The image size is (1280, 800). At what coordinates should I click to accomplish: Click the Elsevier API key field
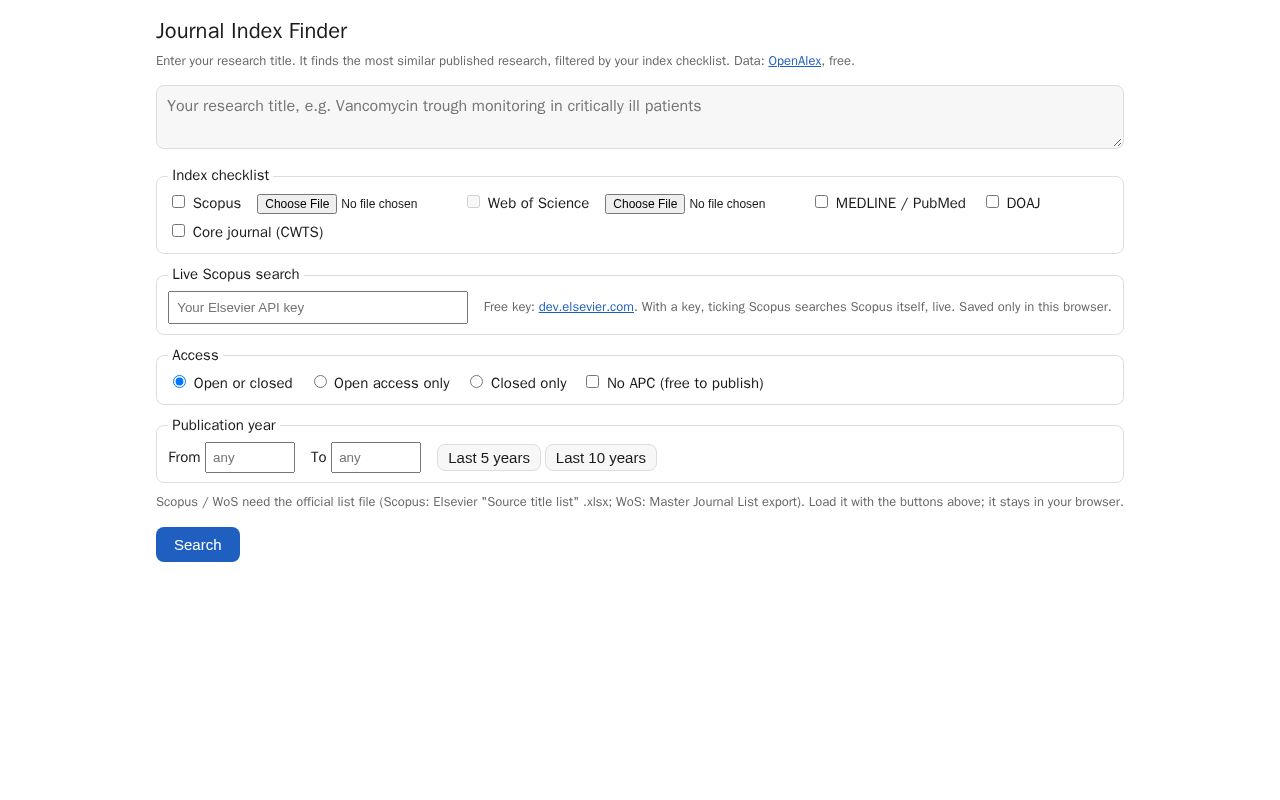coord(318,308)
